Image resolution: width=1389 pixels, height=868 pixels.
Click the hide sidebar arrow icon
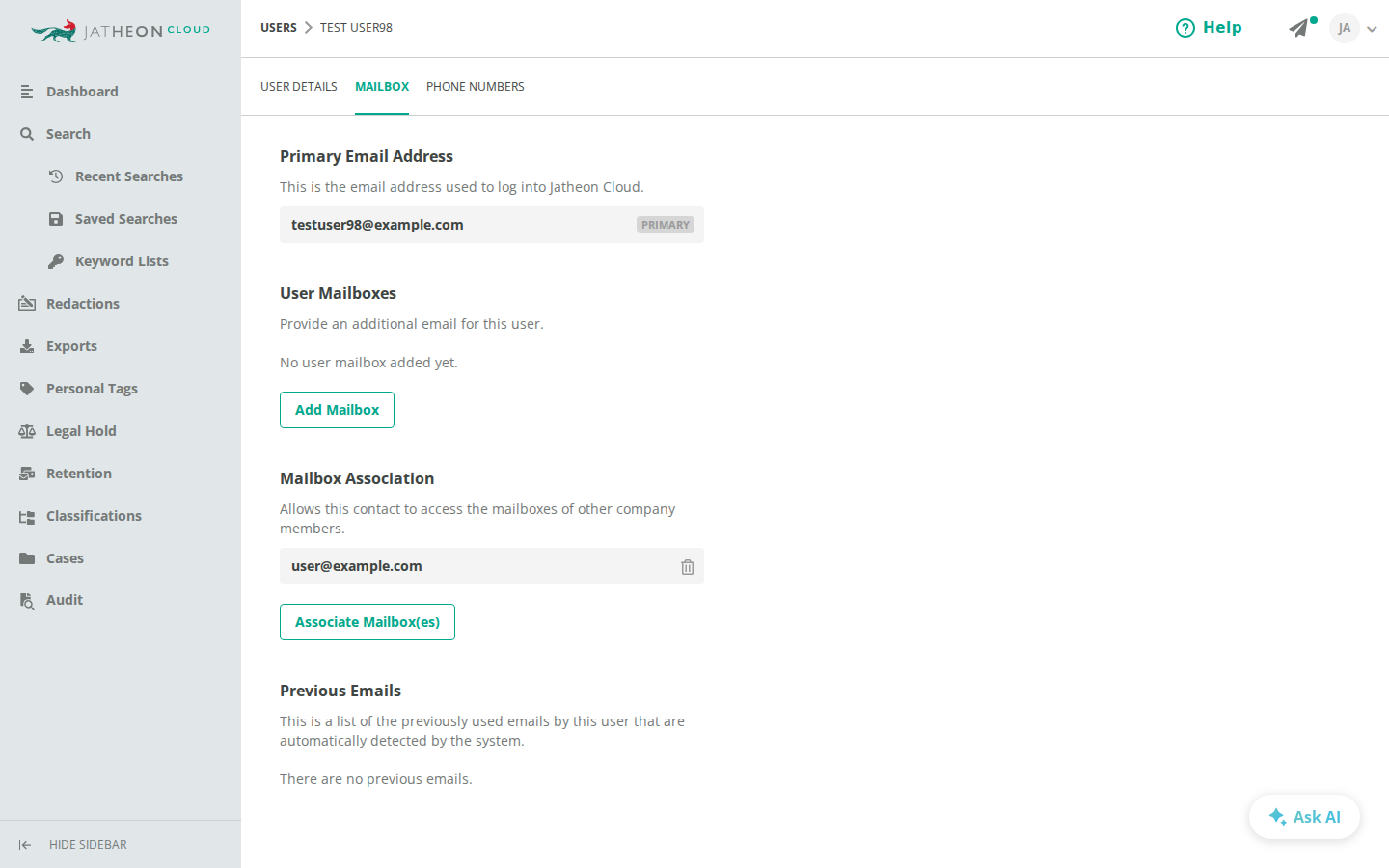(x=25, y=845)
